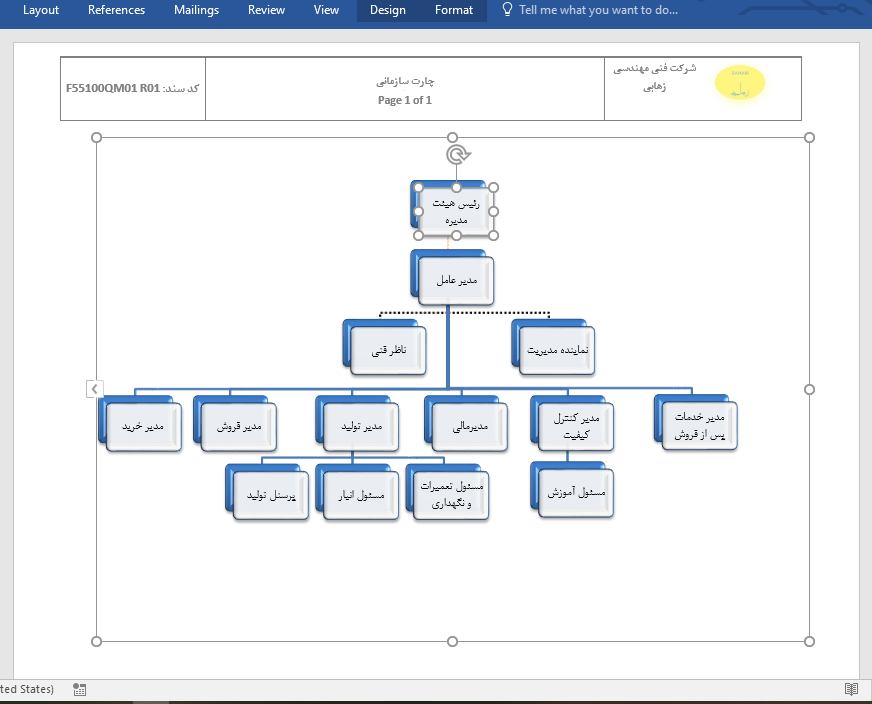Click the rotation handle above the selected shape
The image size is (872, 704).
457,155
